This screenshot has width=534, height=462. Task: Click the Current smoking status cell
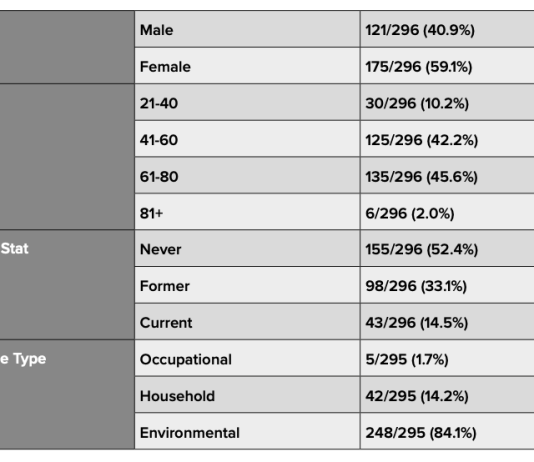247,322
